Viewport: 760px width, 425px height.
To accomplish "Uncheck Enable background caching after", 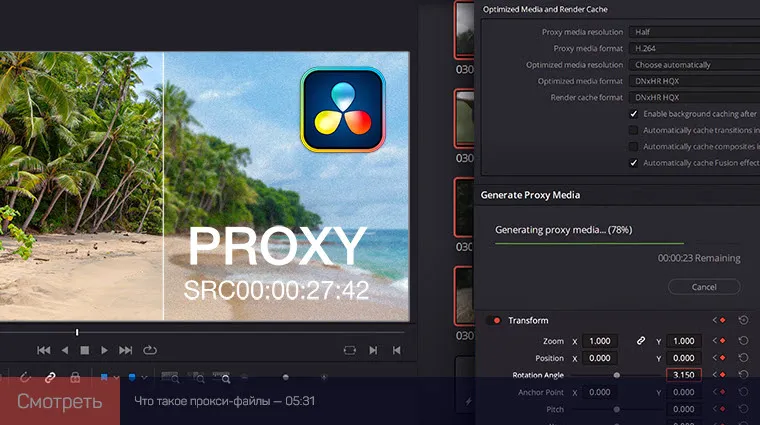I will pos(633,114).
